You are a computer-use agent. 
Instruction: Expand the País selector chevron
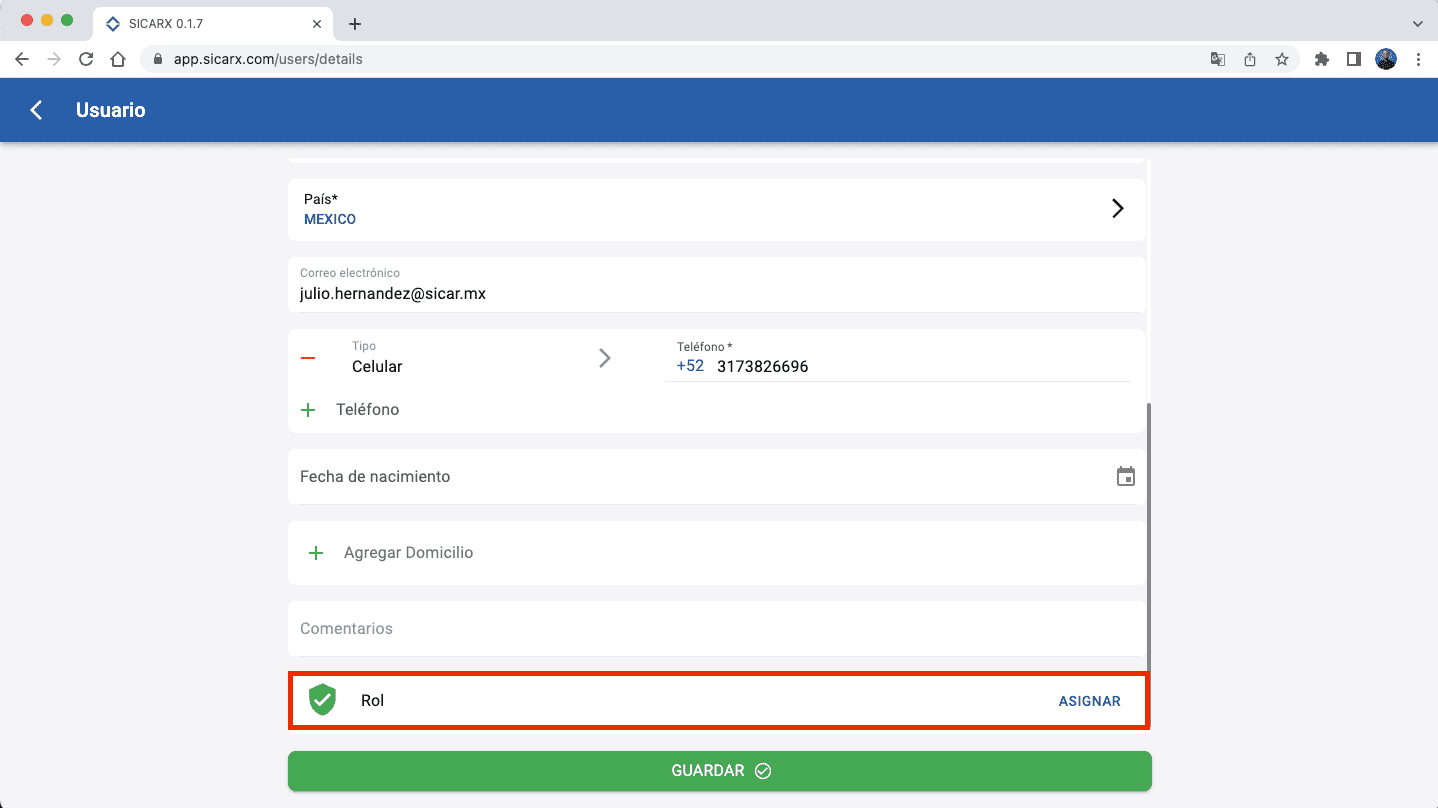1118,208
